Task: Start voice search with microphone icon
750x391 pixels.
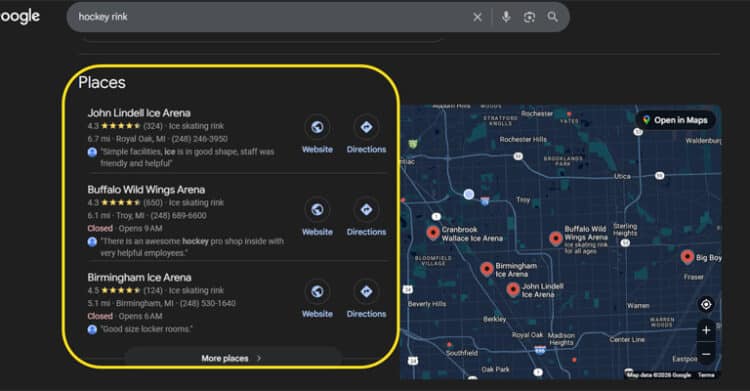Action: coord(506,17)
